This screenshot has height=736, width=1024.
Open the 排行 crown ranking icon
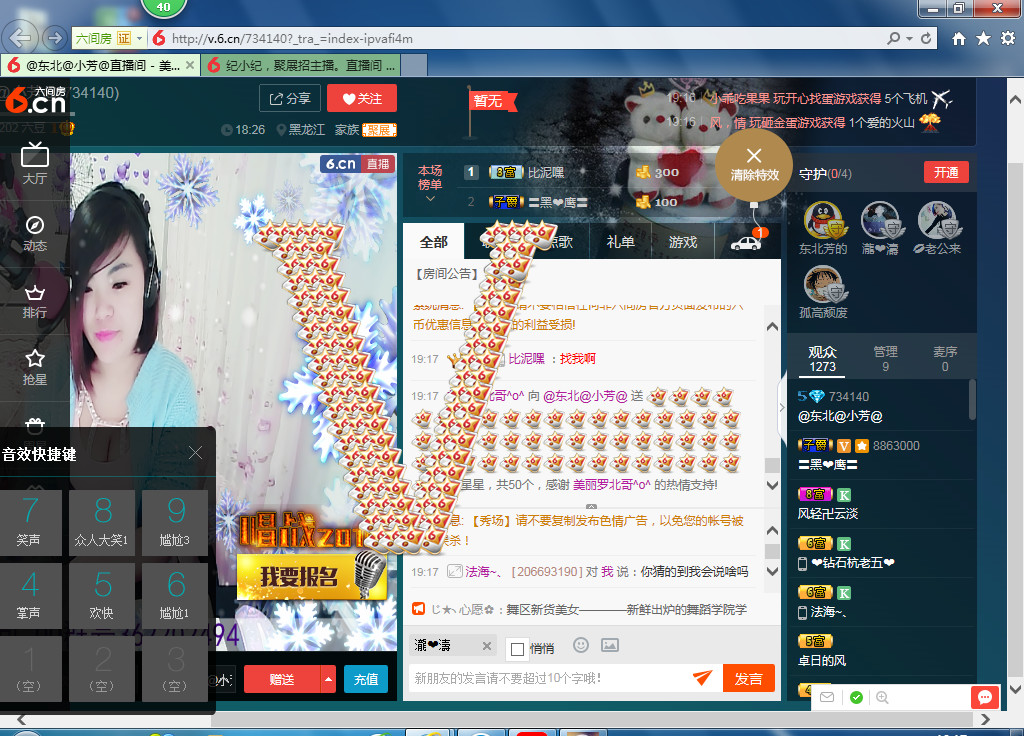tap(35, 301)
